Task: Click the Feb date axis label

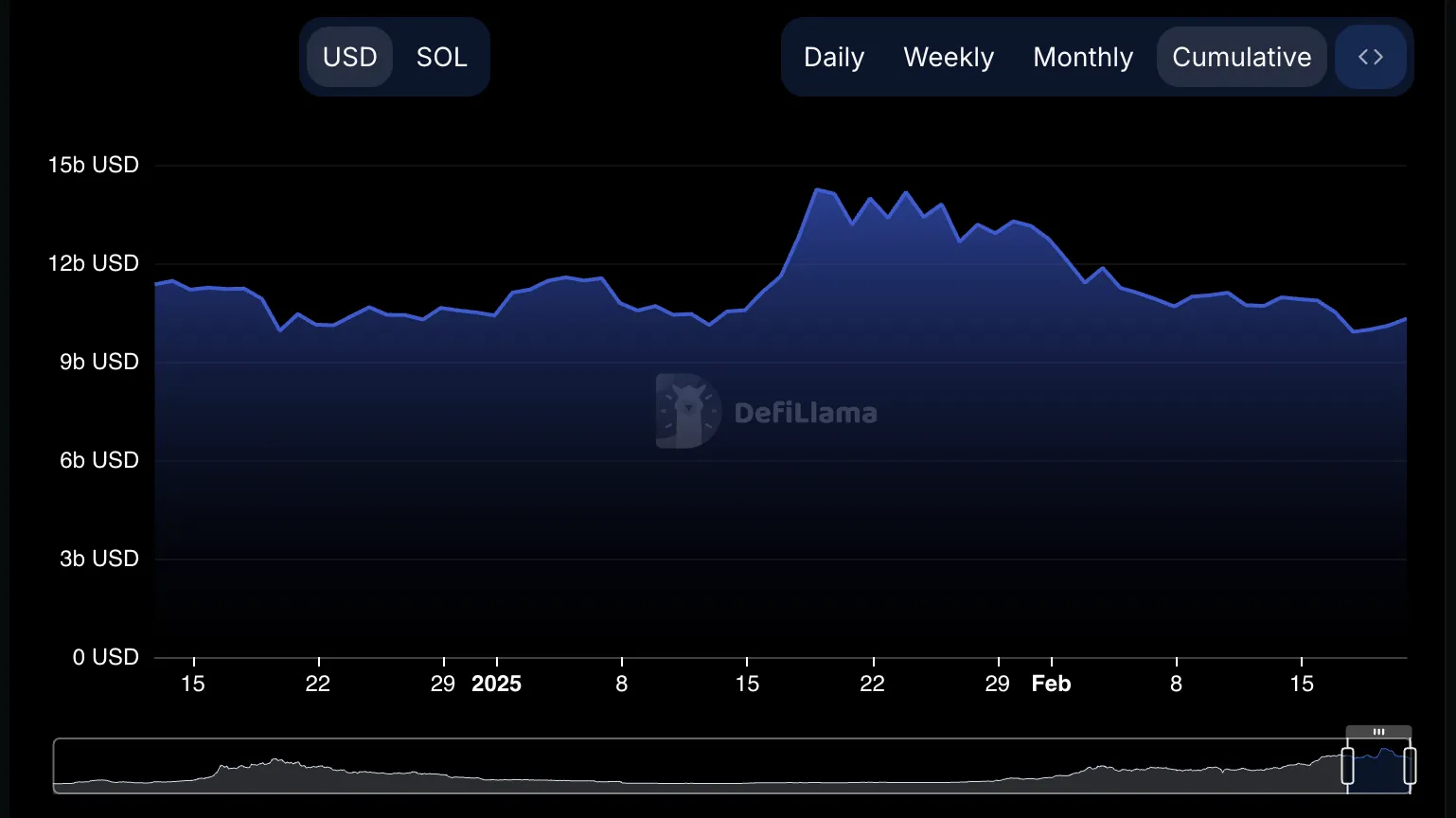Action: (1051, 684)
